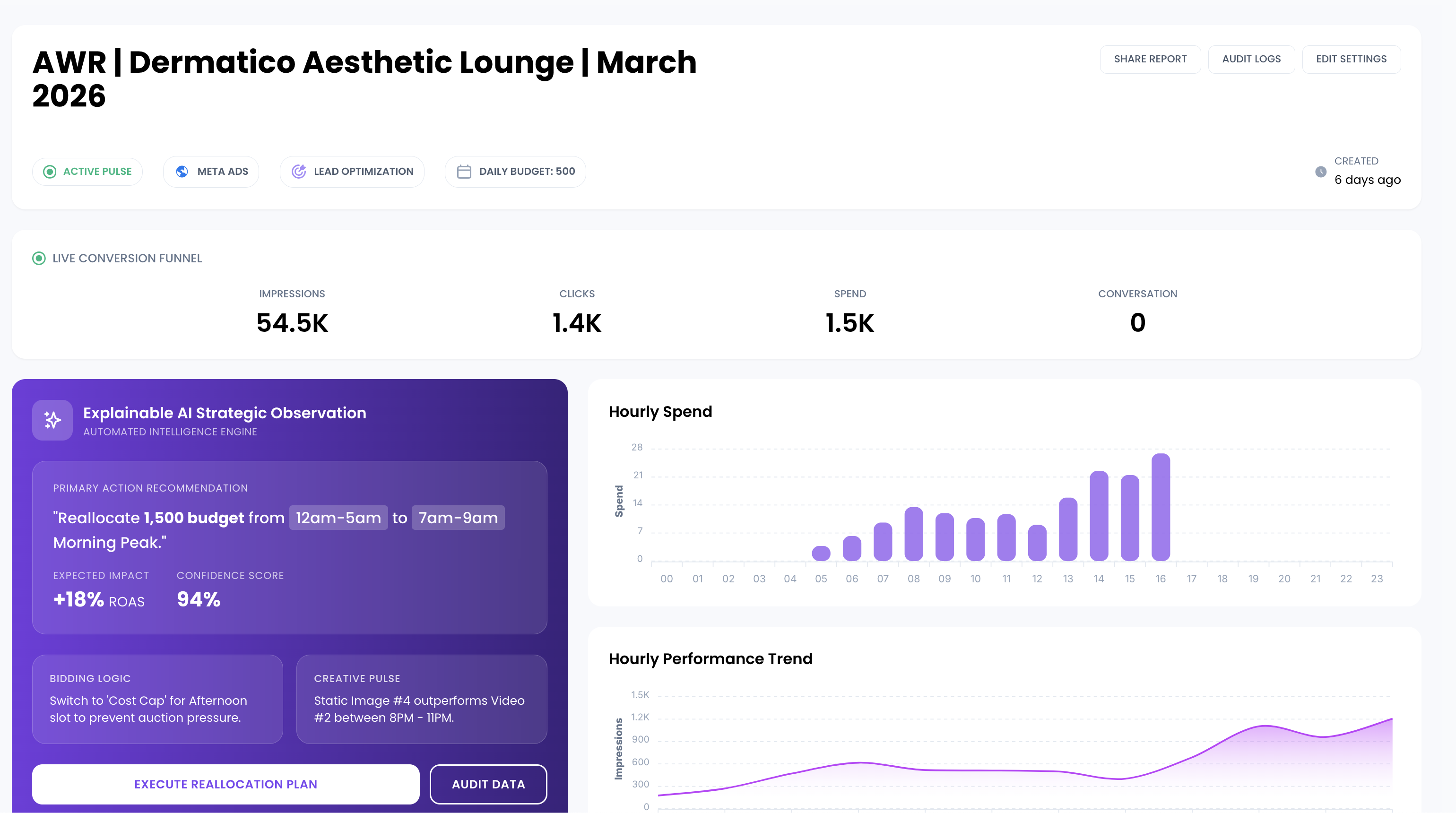The width and height of the screenshot is (1456, 813).
Task: Click the Confidence Score label
Action: tap(231, 576)
